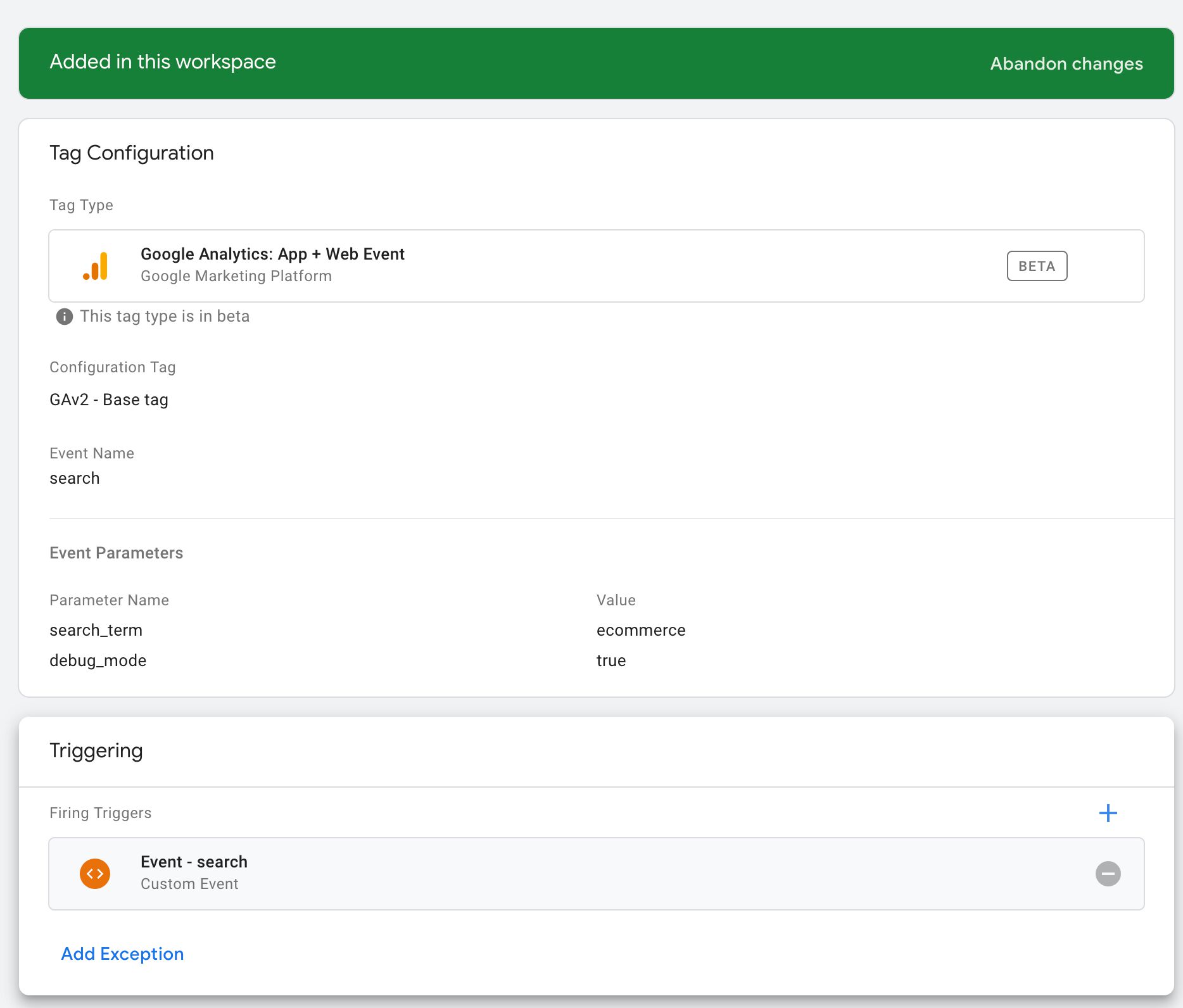This screenshot has height=1008, width=1183.
Task: Remove the Event - search trigger
Action: tap(1108, 874)
